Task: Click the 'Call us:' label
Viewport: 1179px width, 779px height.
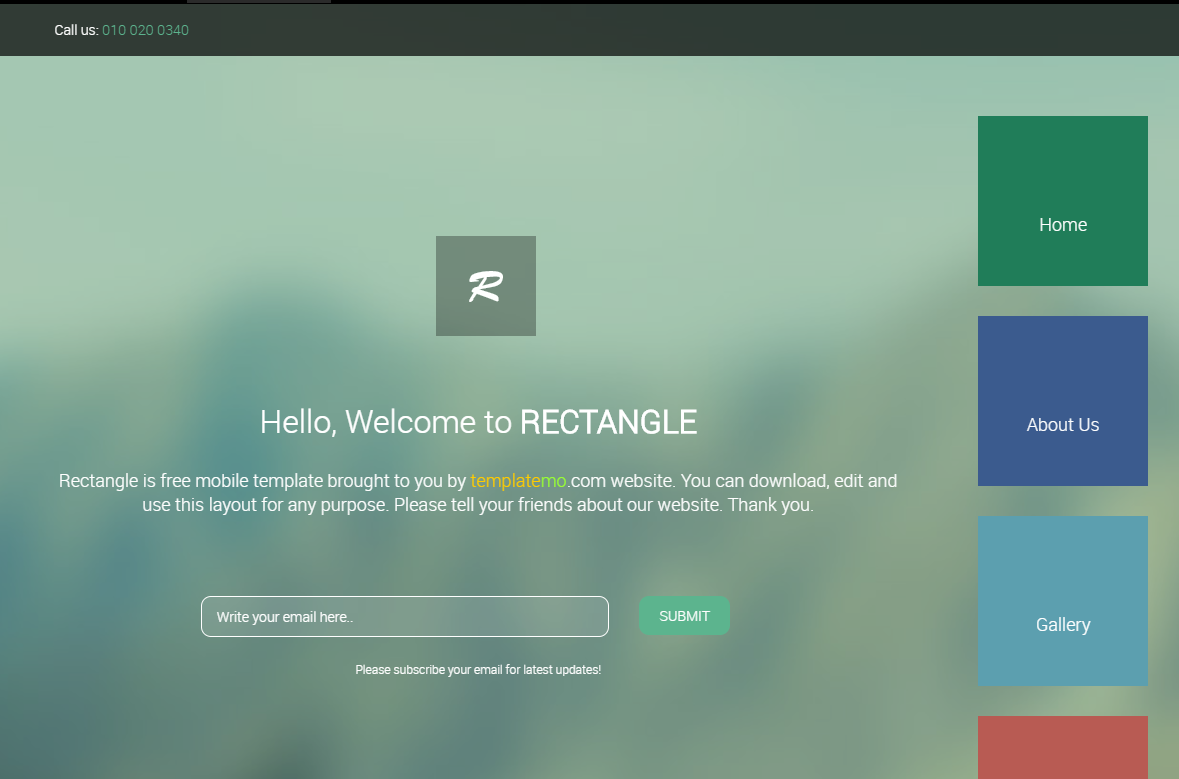Action: pyautogui.click(x=76, y=30)
